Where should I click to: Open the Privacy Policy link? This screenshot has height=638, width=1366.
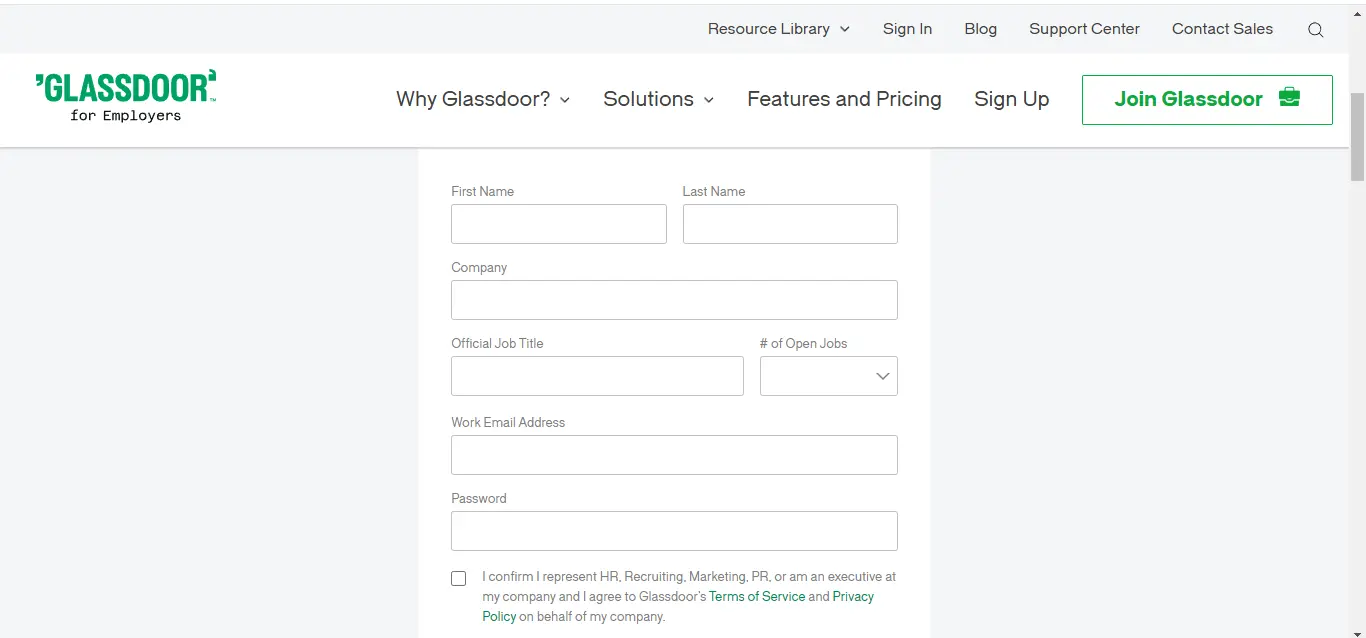pos(853,596)
